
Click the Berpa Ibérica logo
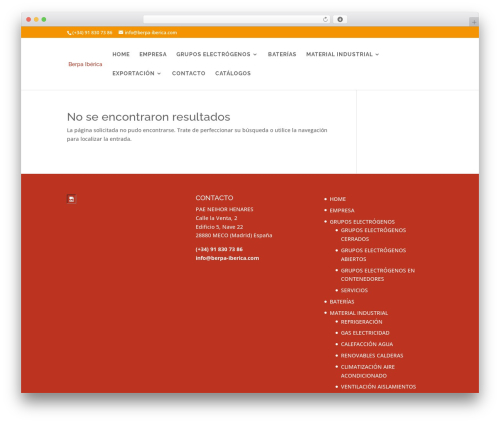(x=85, y=64)
